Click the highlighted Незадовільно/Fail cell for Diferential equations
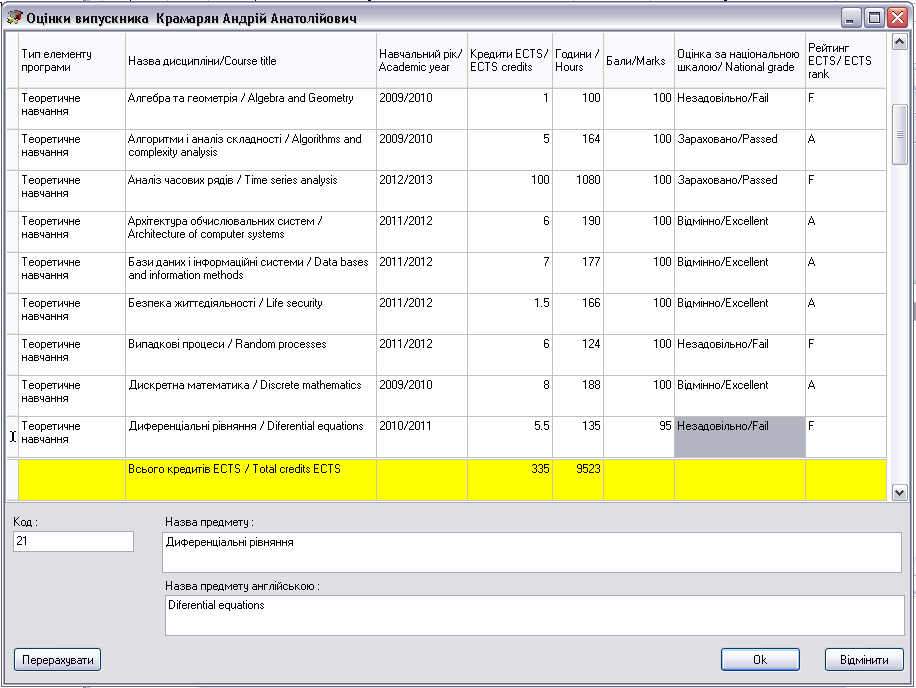The height and width of the screenshot is (688, 916). coord(740,436)
